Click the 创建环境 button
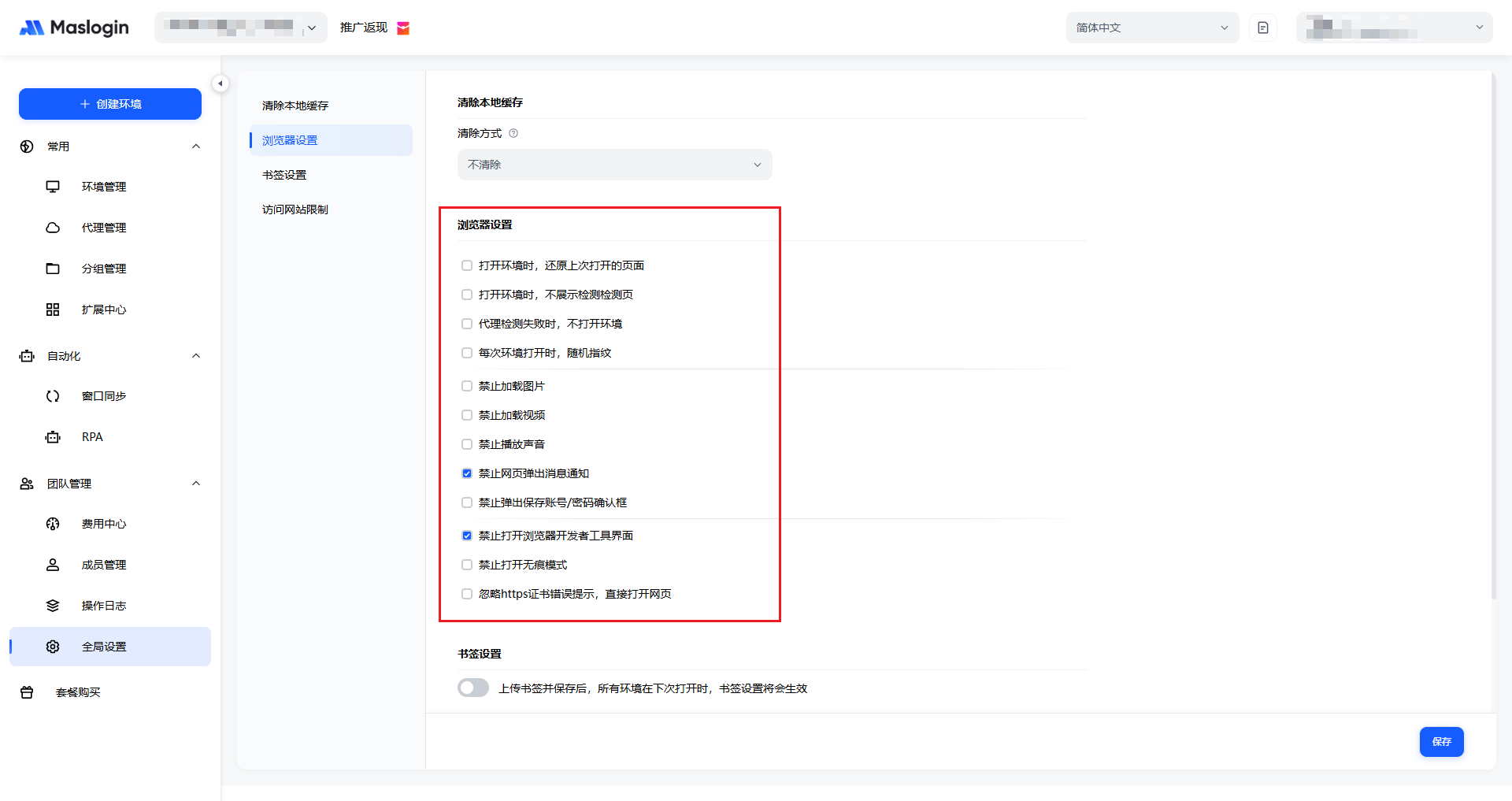 (x=110, y=104)
